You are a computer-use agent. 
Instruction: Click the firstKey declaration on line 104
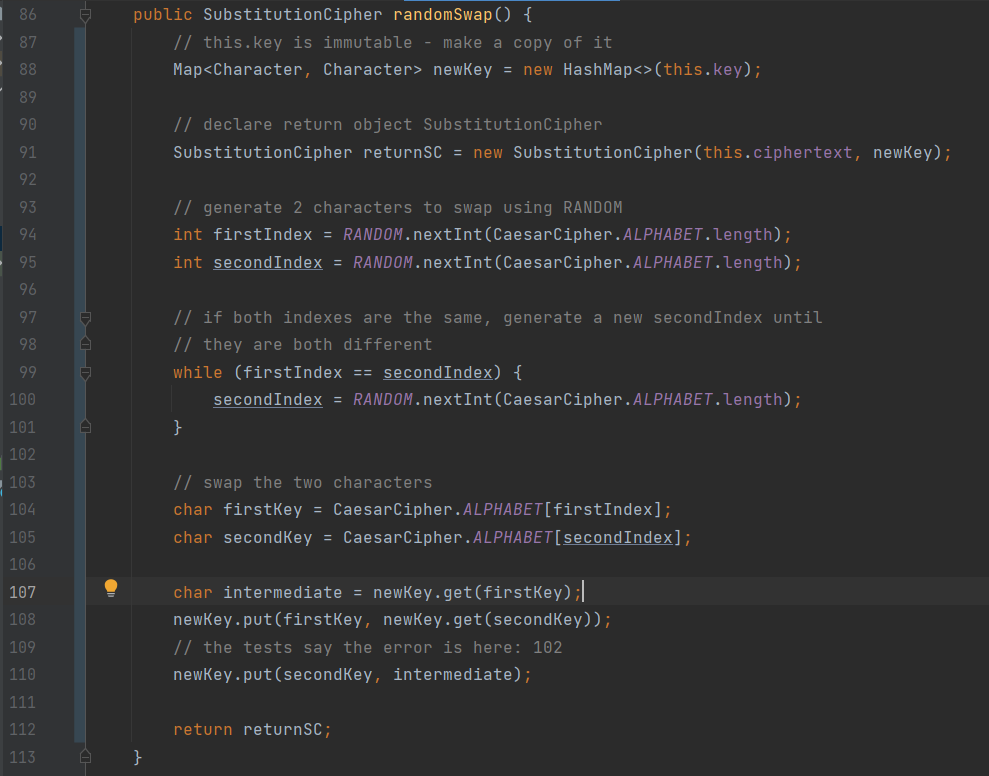pos(262,510)
